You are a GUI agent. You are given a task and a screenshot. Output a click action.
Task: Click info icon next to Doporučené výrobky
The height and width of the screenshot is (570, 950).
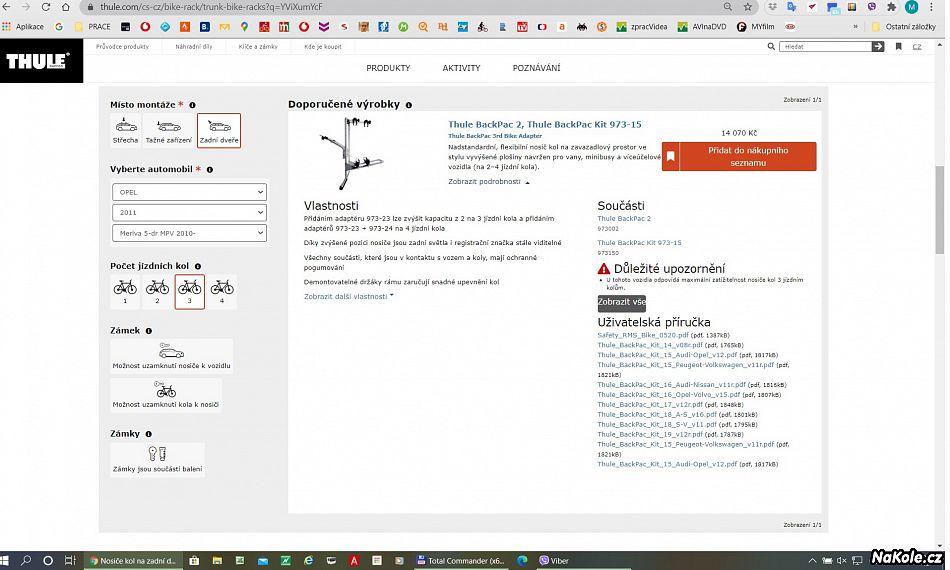click(x=409, y=105)
